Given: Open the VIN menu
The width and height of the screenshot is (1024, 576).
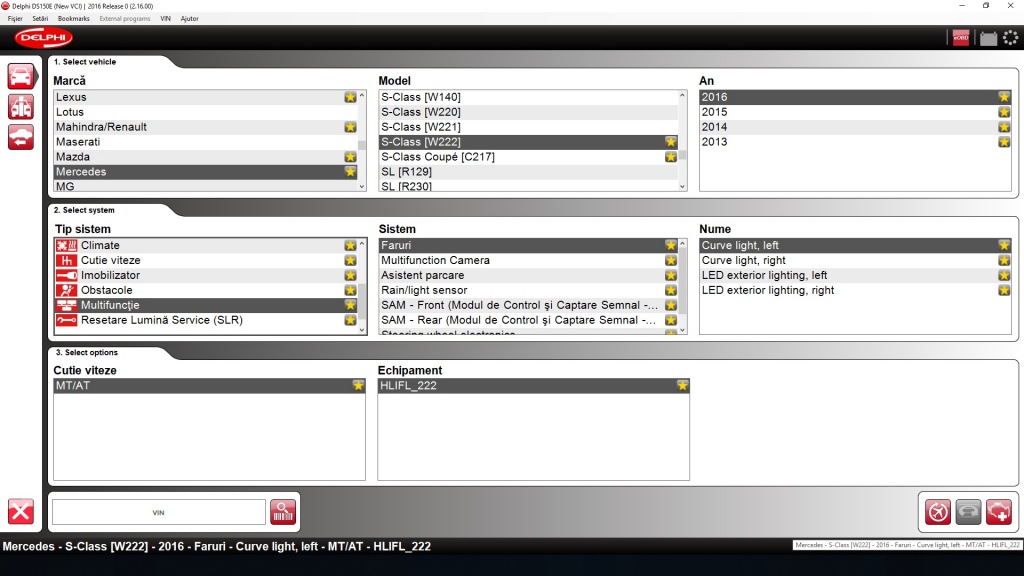Looking at the screenshot, I should pos(166,18).
